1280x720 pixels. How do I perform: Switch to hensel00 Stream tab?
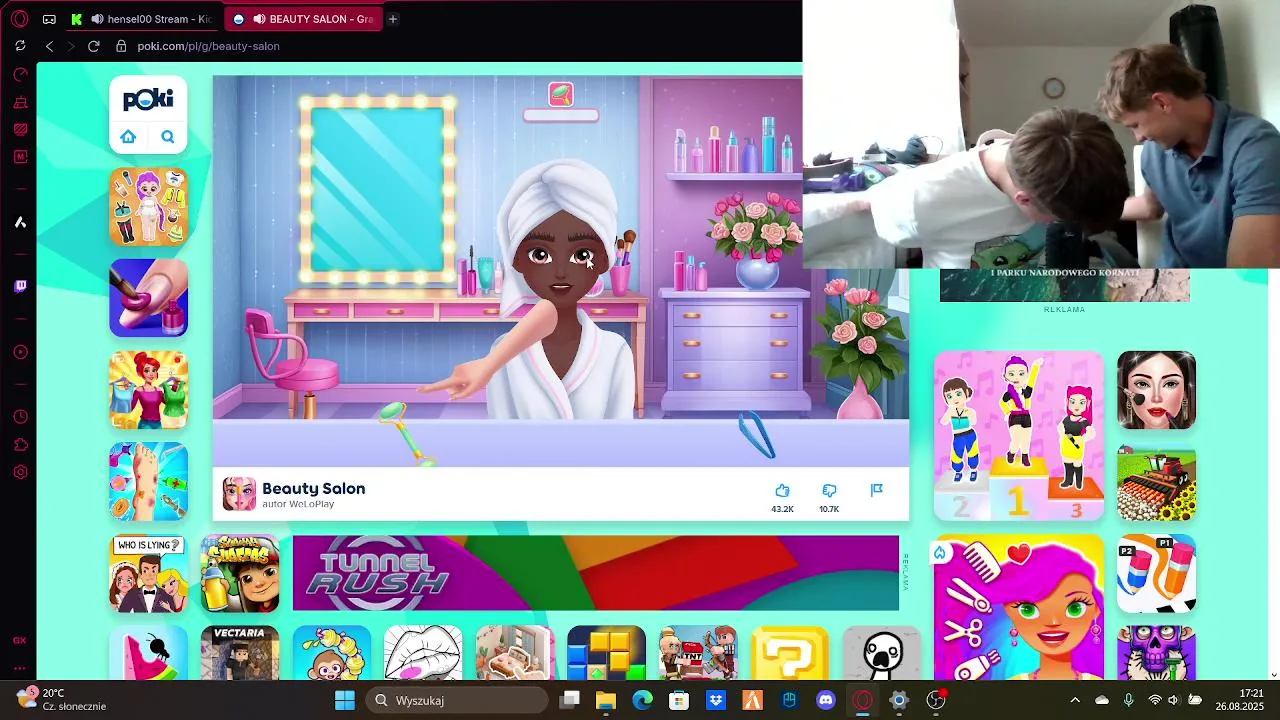tap(142, 19)
